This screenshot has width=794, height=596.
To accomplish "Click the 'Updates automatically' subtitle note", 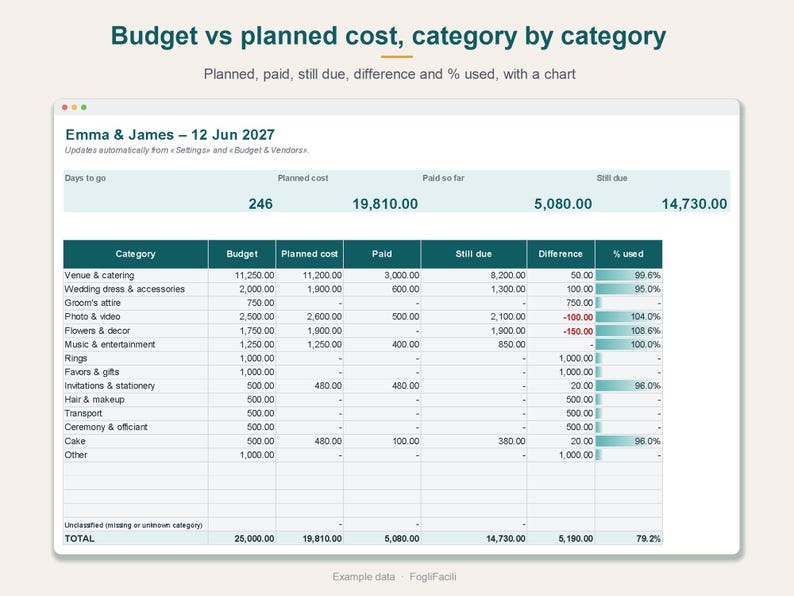I will [187, 150].
